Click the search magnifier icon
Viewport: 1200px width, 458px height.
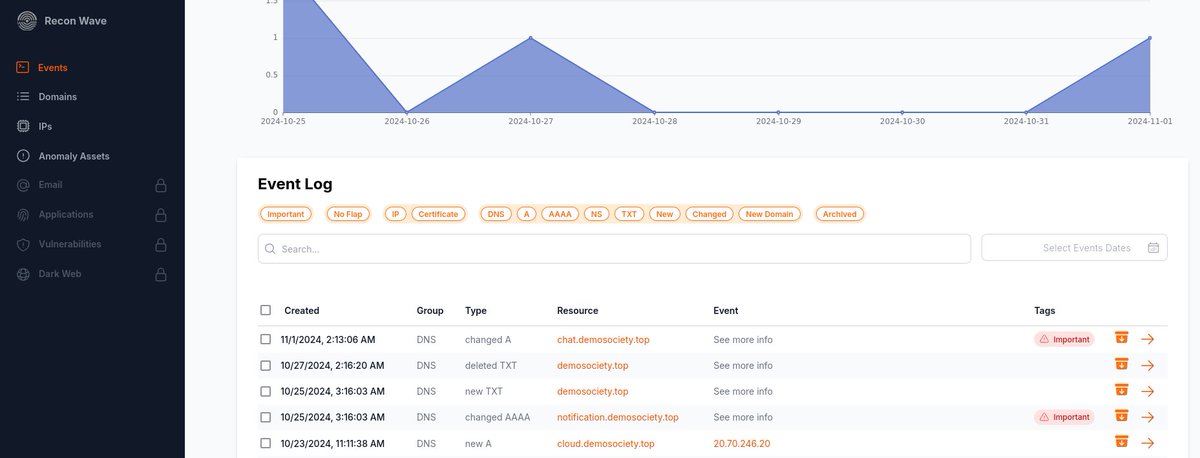tap(271, 249)
